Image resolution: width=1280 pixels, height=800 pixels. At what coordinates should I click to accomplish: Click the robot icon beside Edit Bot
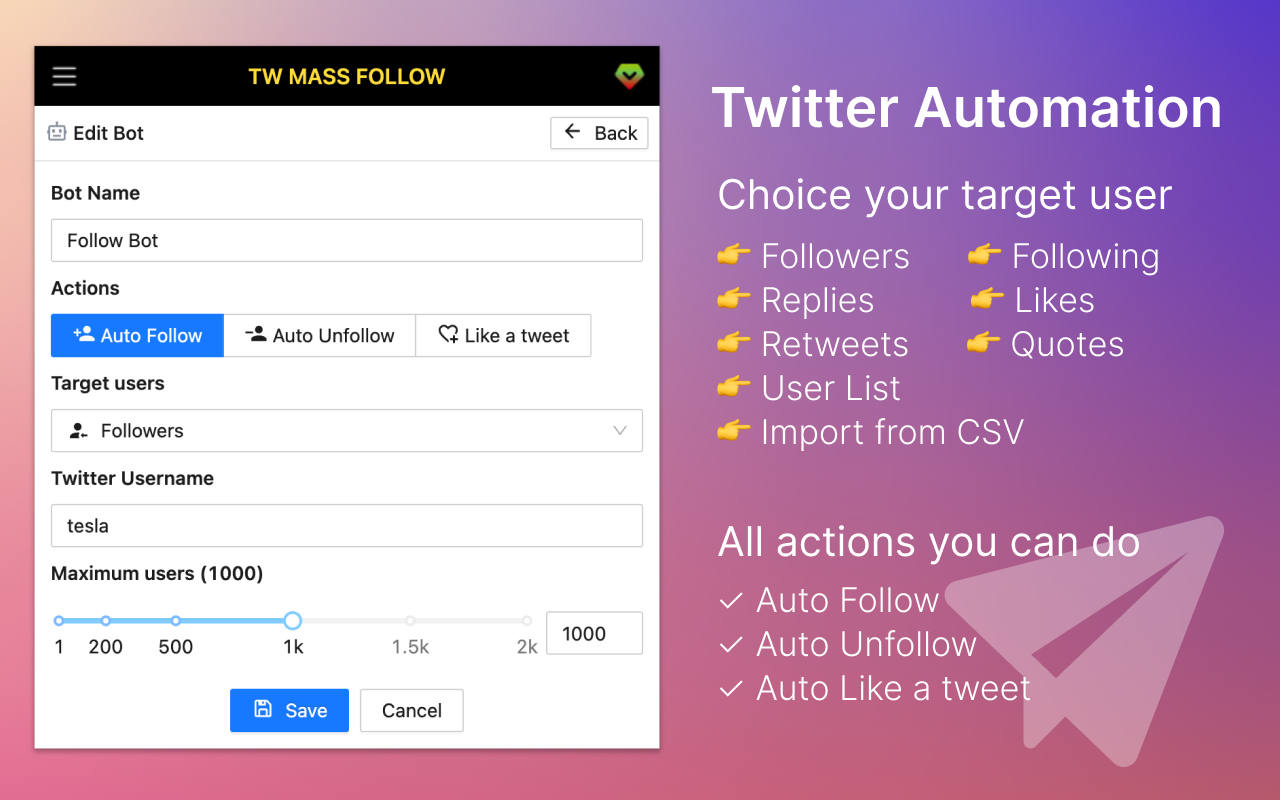[57, 132]
